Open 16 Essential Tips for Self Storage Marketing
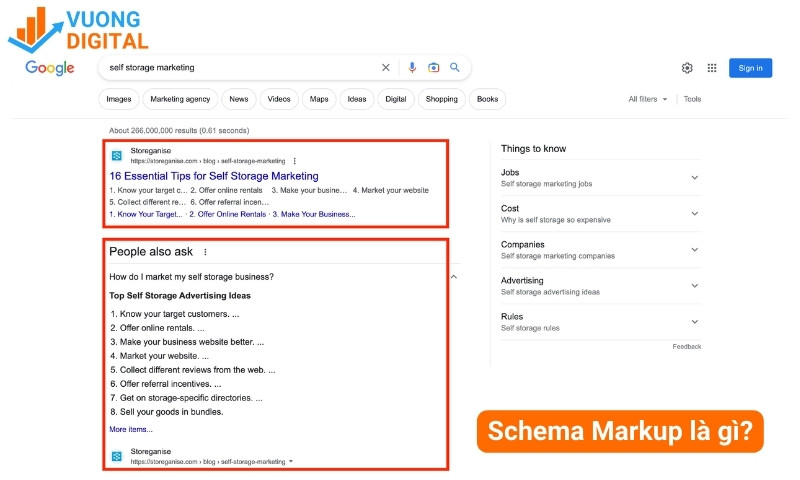The image size is (800, 480). click(214, 176)
